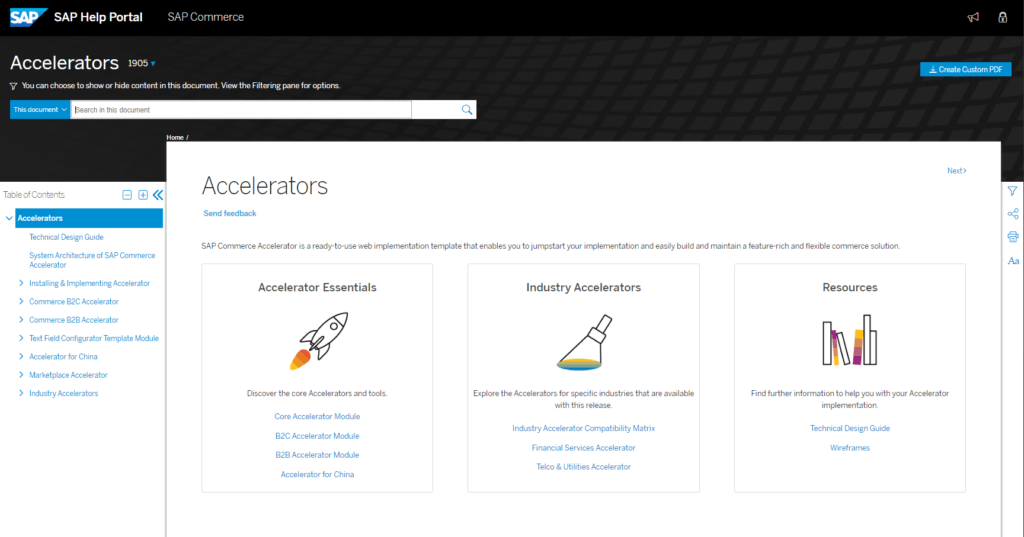Open the Filtering pane funnel icon
This screenshot has width=1024, height=537.
point(1012,191)
